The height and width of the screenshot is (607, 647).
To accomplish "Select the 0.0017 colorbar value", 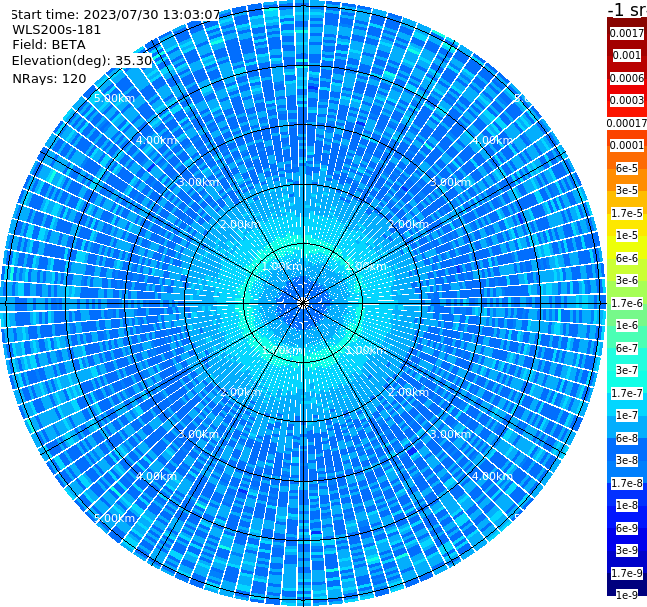I will pos(627,33).
